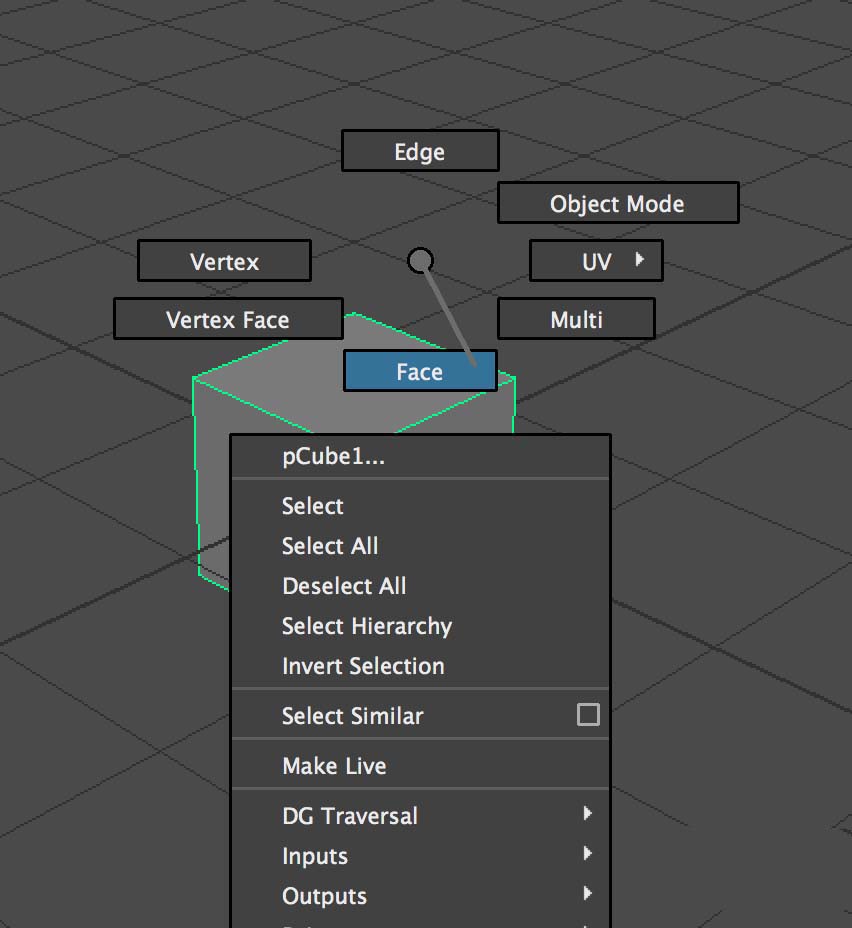Choose Deselect All
Viewport: 852px width, 928px height.
click(x=420, y=586)
